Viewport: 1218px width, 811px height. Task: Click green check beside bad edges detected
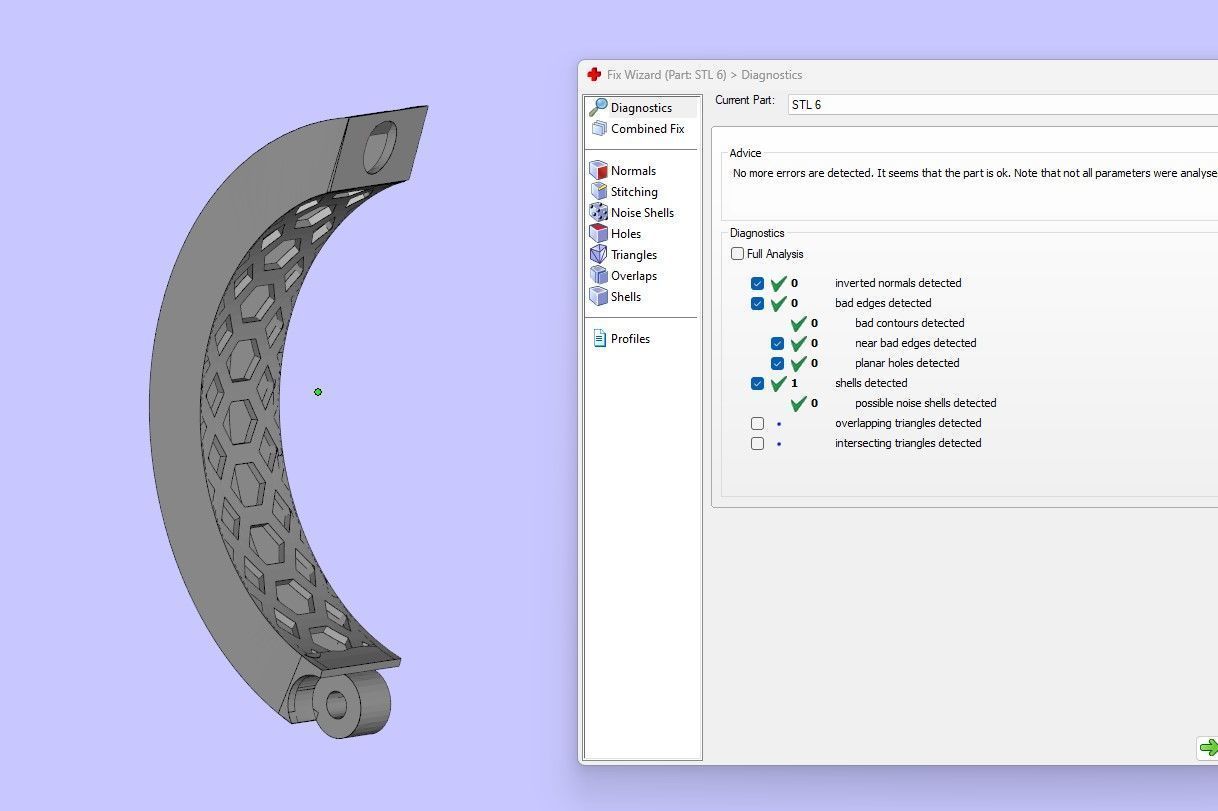point(779,303)
